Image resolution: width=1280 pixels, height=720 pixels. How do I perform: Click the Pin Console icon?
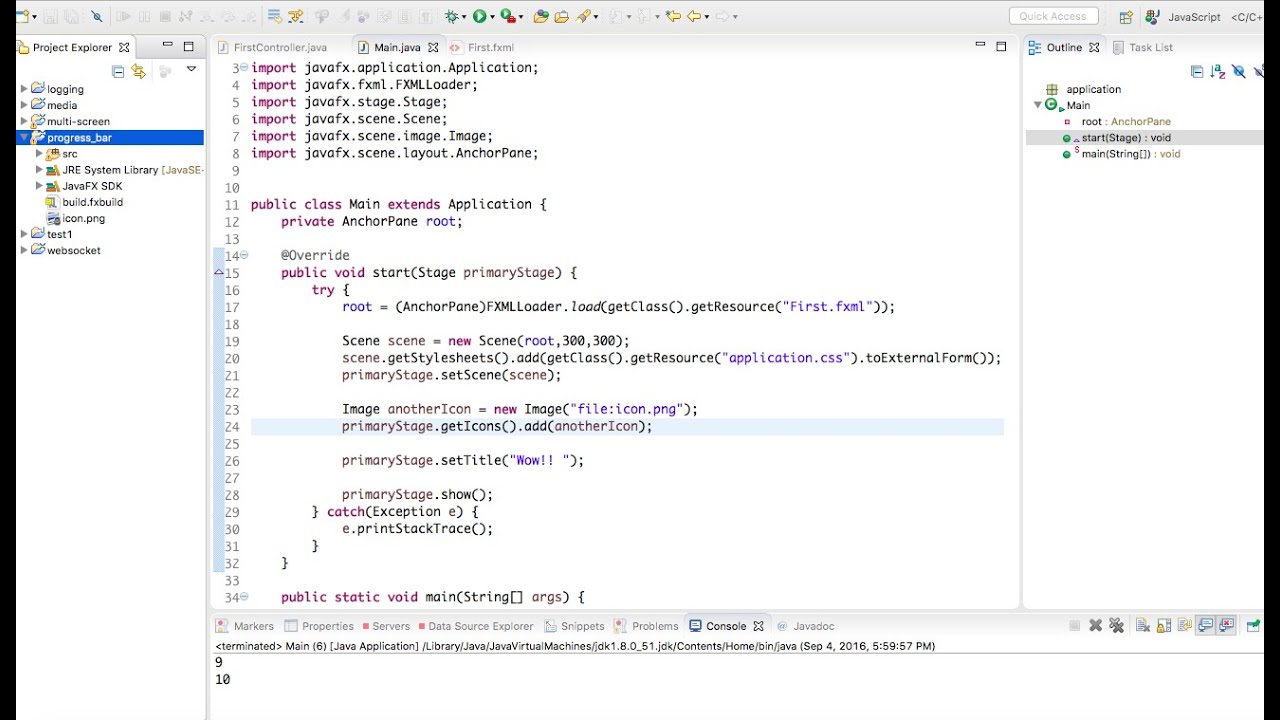coord(1253,626)
